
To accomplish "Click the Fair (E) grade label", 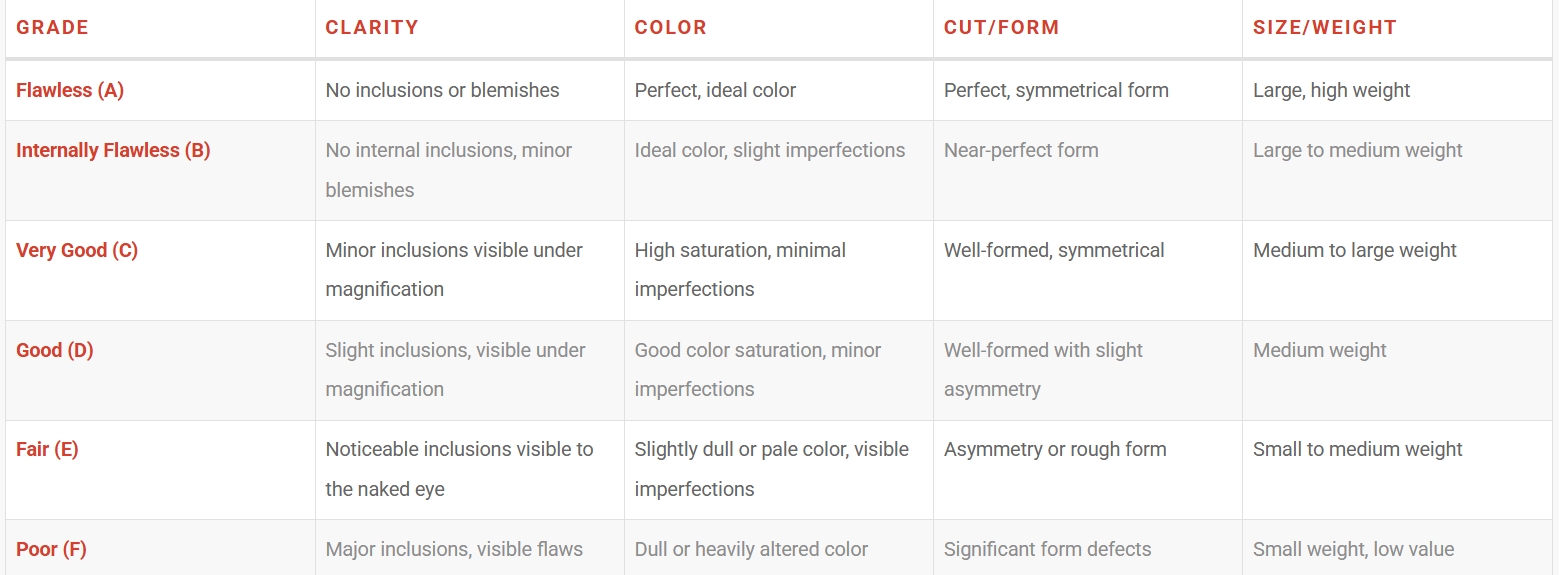I will tap(47, 449).
